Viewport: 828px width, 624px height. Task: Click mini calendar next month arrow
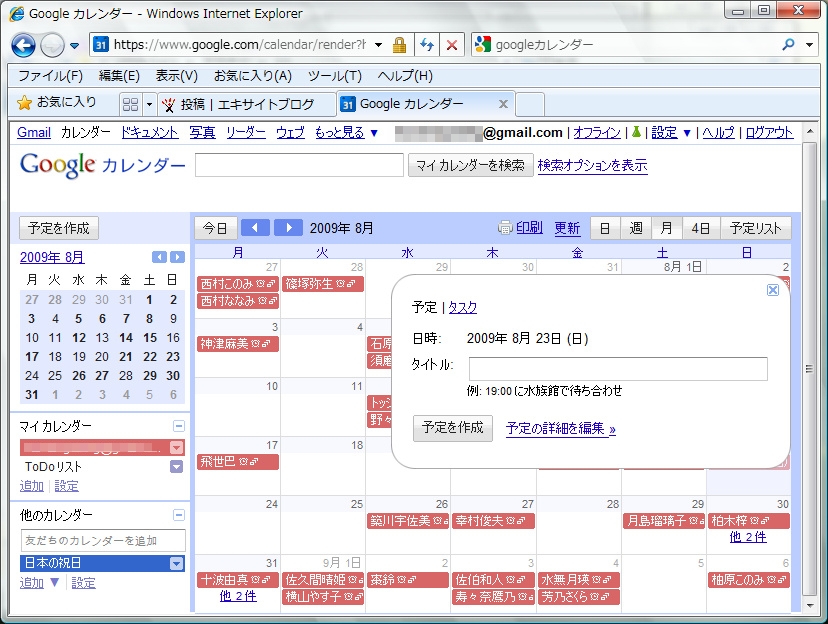click(177, 257)
